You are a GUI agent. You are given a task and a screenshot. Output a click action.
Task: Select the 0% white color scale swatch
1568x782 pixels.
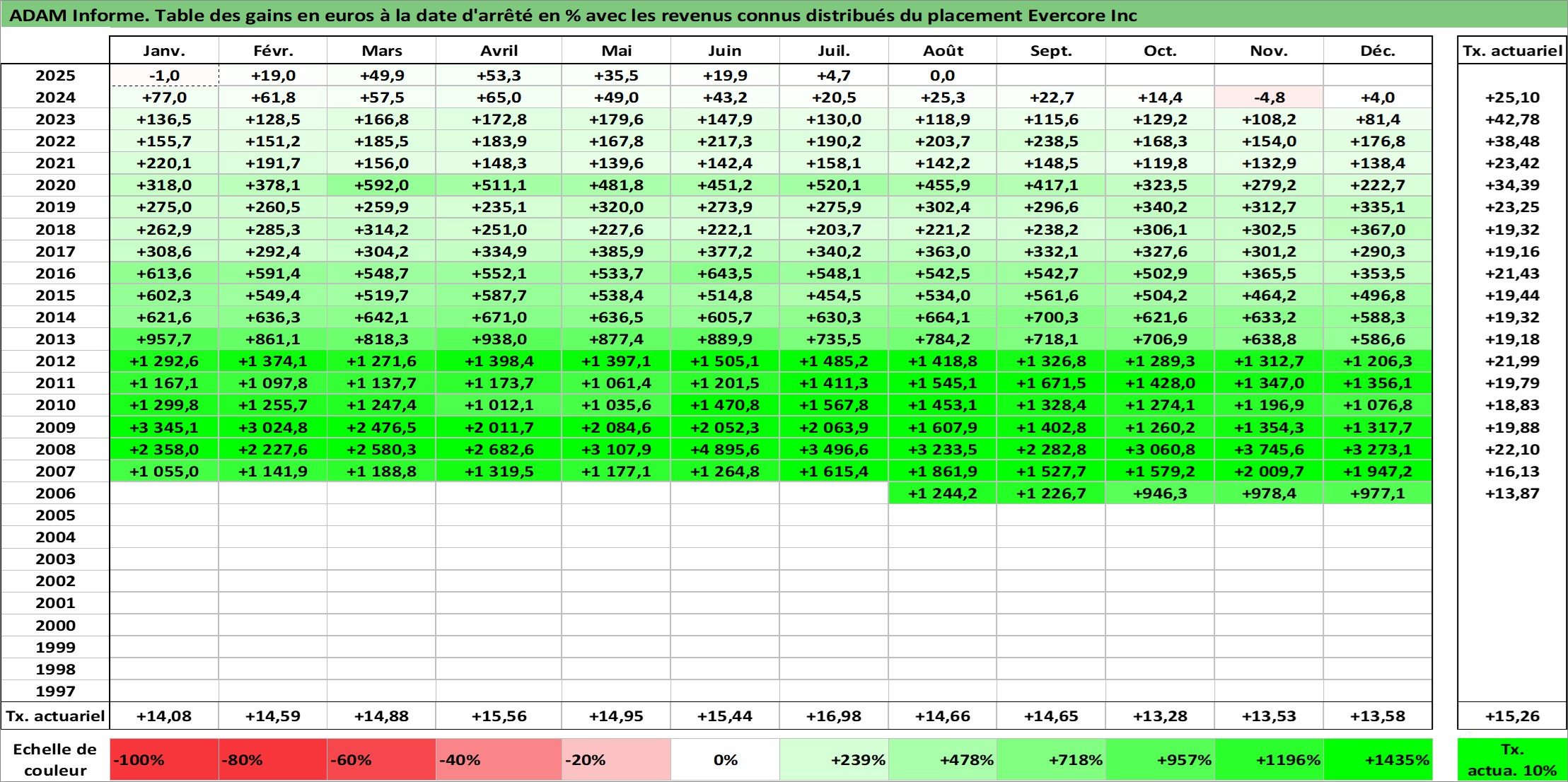pos(725,760)
